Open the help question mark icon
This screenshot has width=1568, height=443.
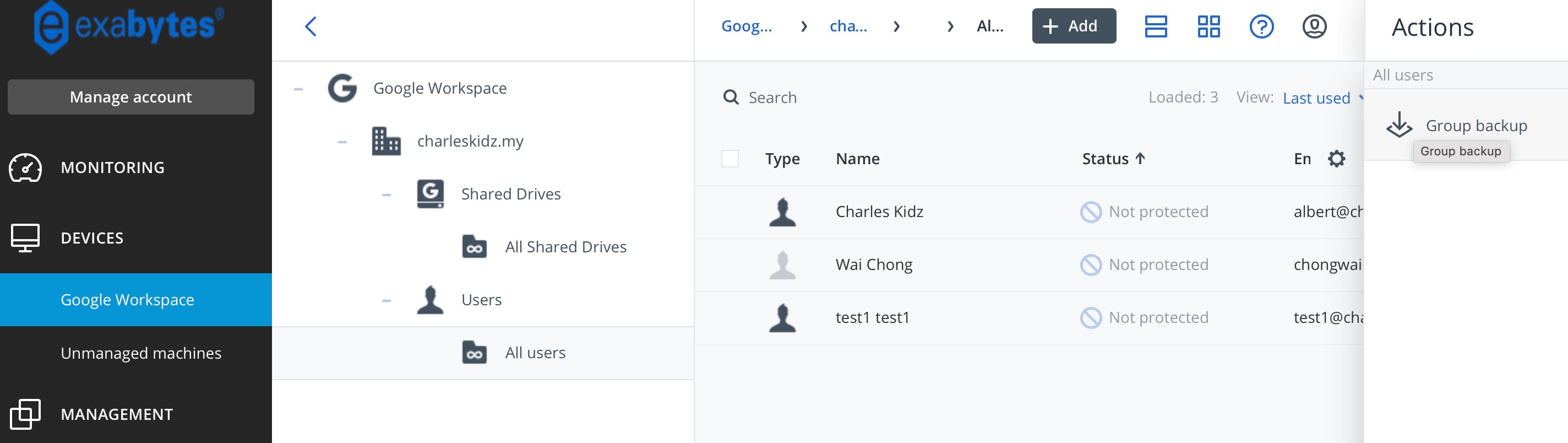pos(1261,26)
